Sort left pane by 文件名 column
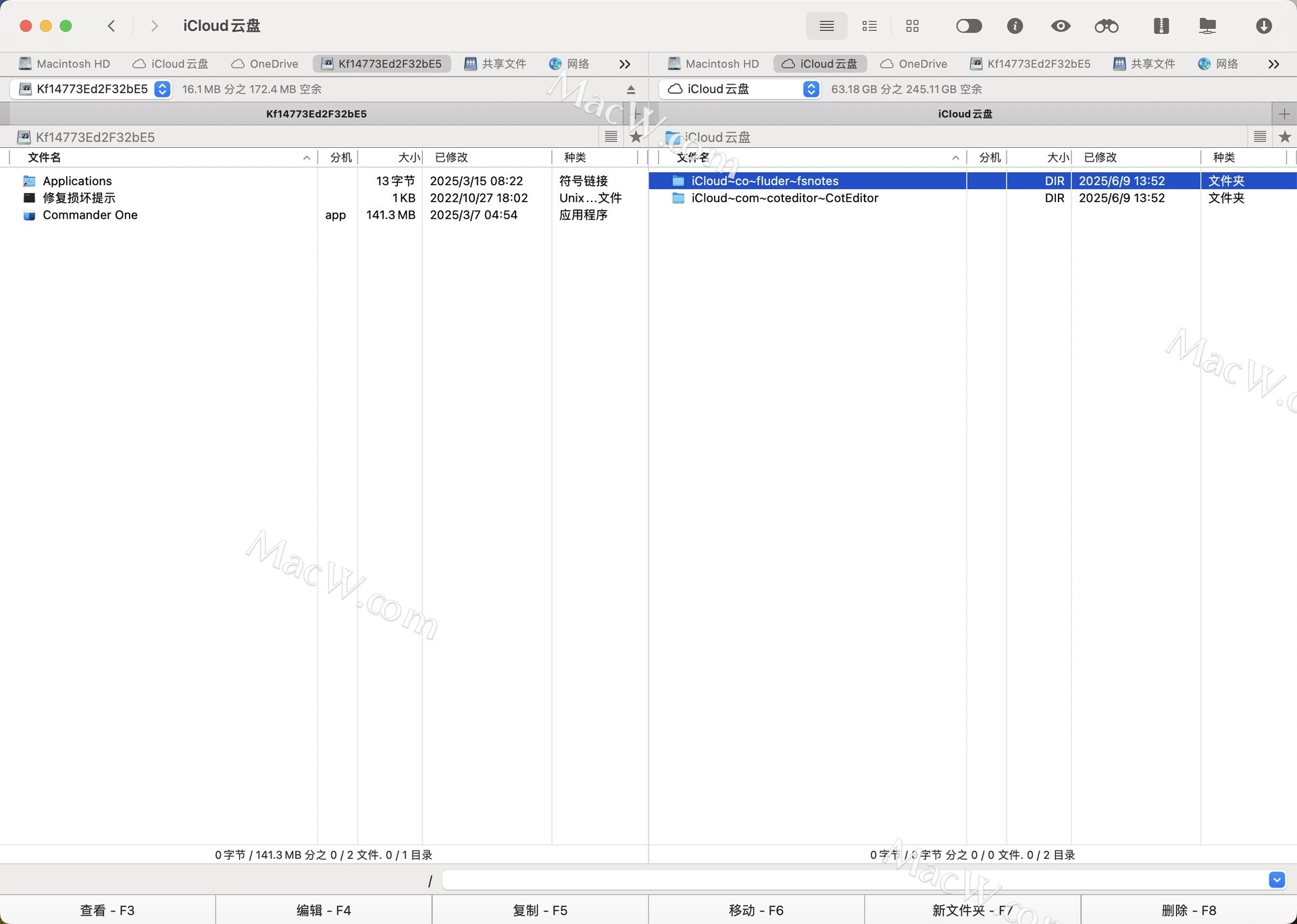Screen dimensions: 1297x924 163,157
